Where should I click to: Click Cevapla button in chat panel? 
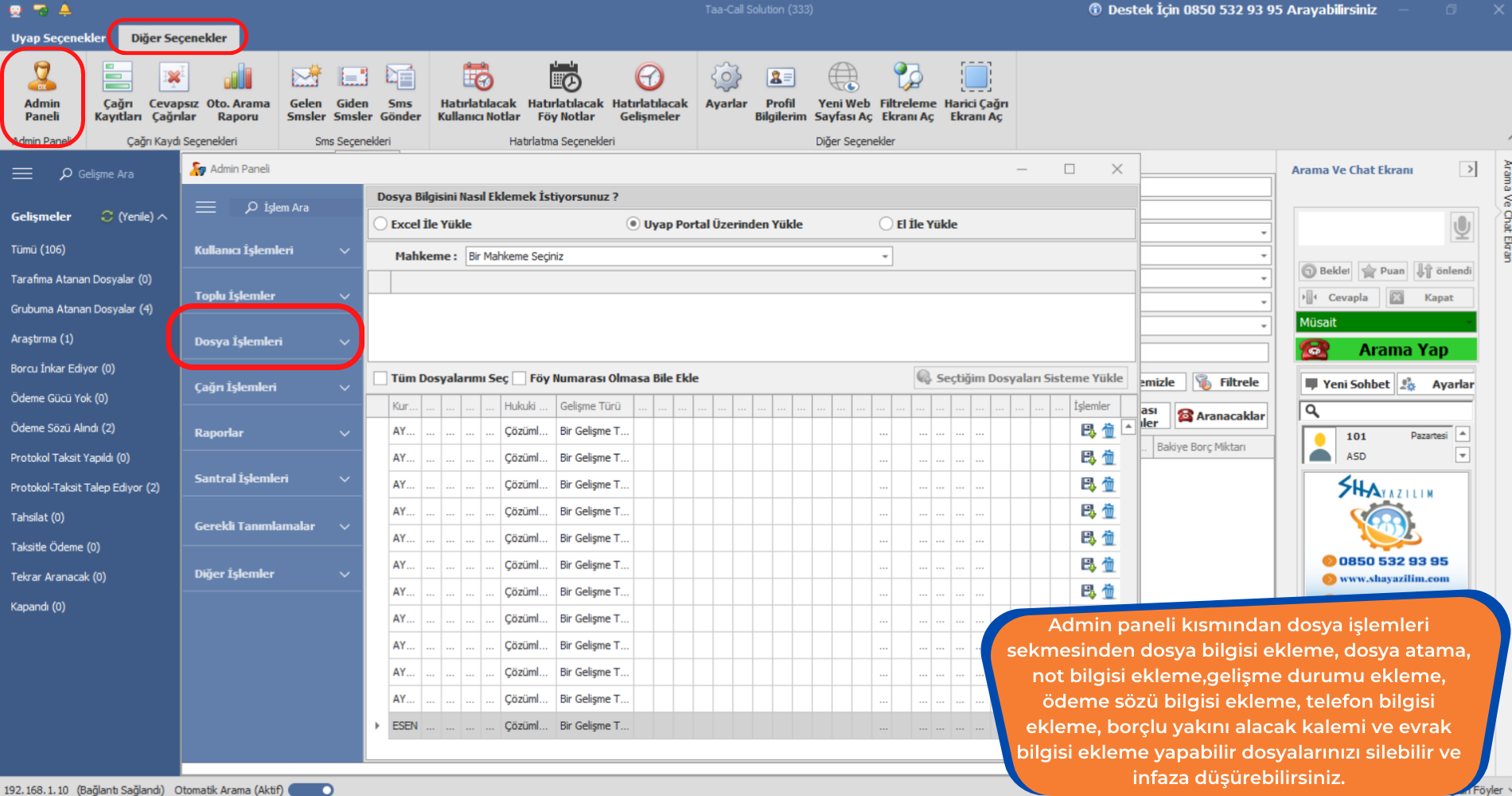click(x=1339, y=298)
